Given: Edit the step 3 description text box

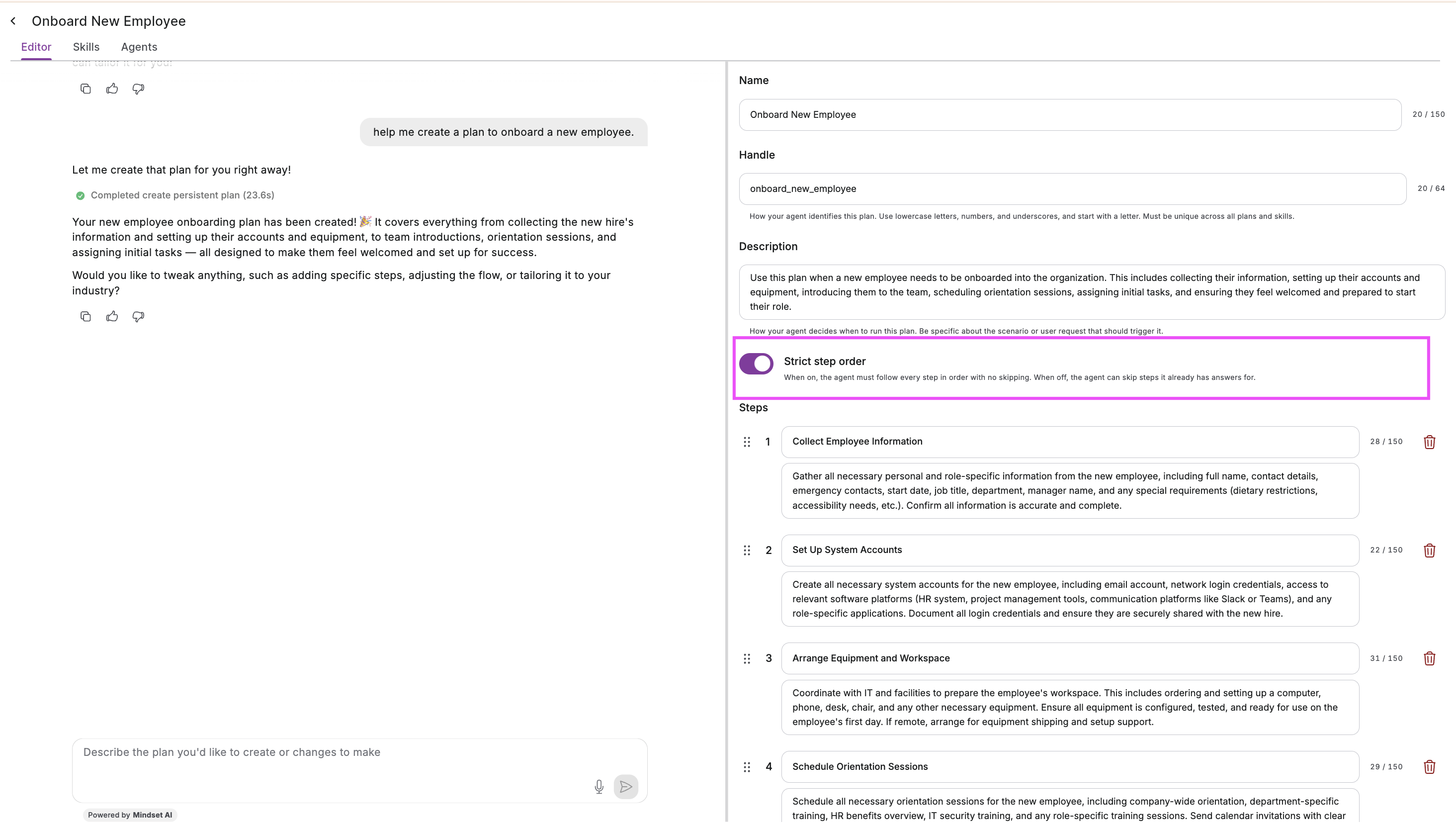Looking at the screenshot, I should click(1070, 707).
